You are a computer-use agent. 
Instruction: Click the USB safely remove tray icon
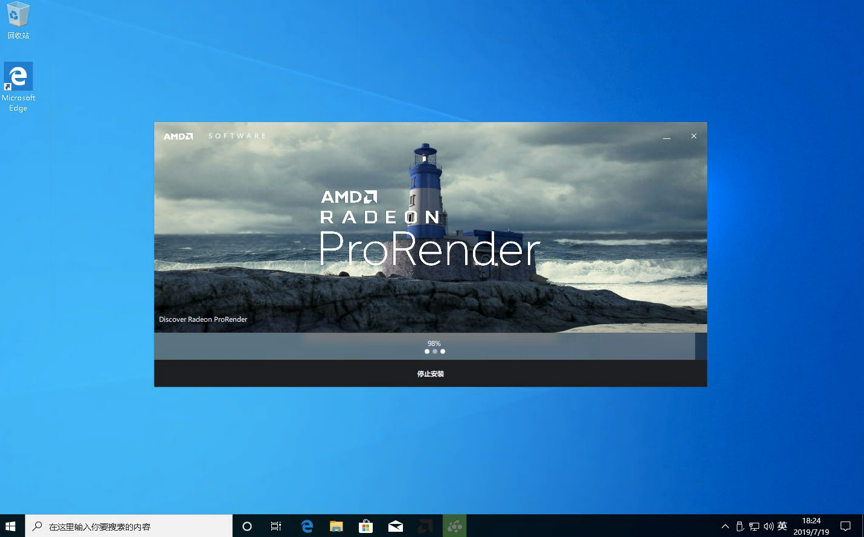click(x=740, y=526)
